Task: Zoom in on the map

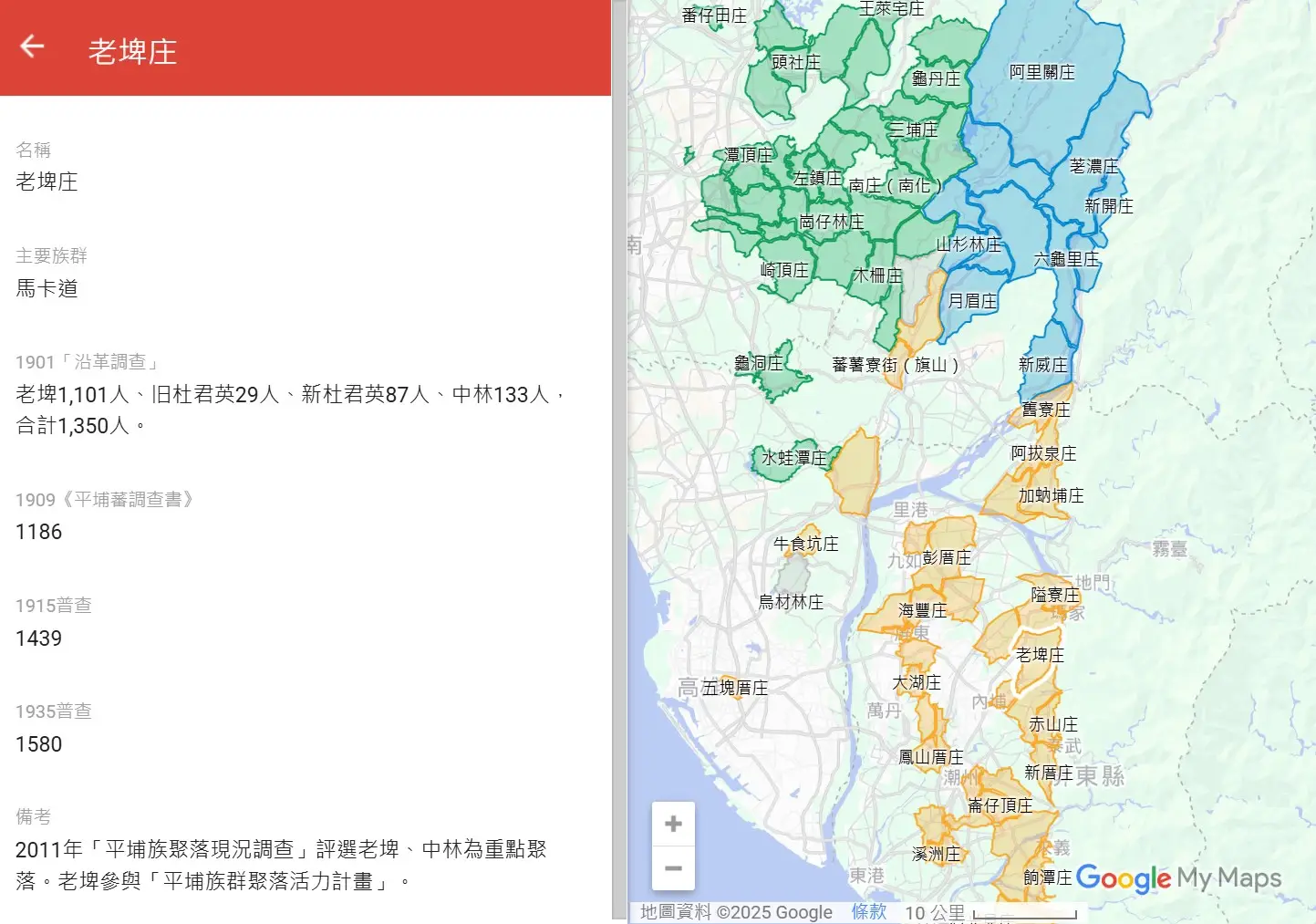Action: pyautogui.click(x=673, y=824)
